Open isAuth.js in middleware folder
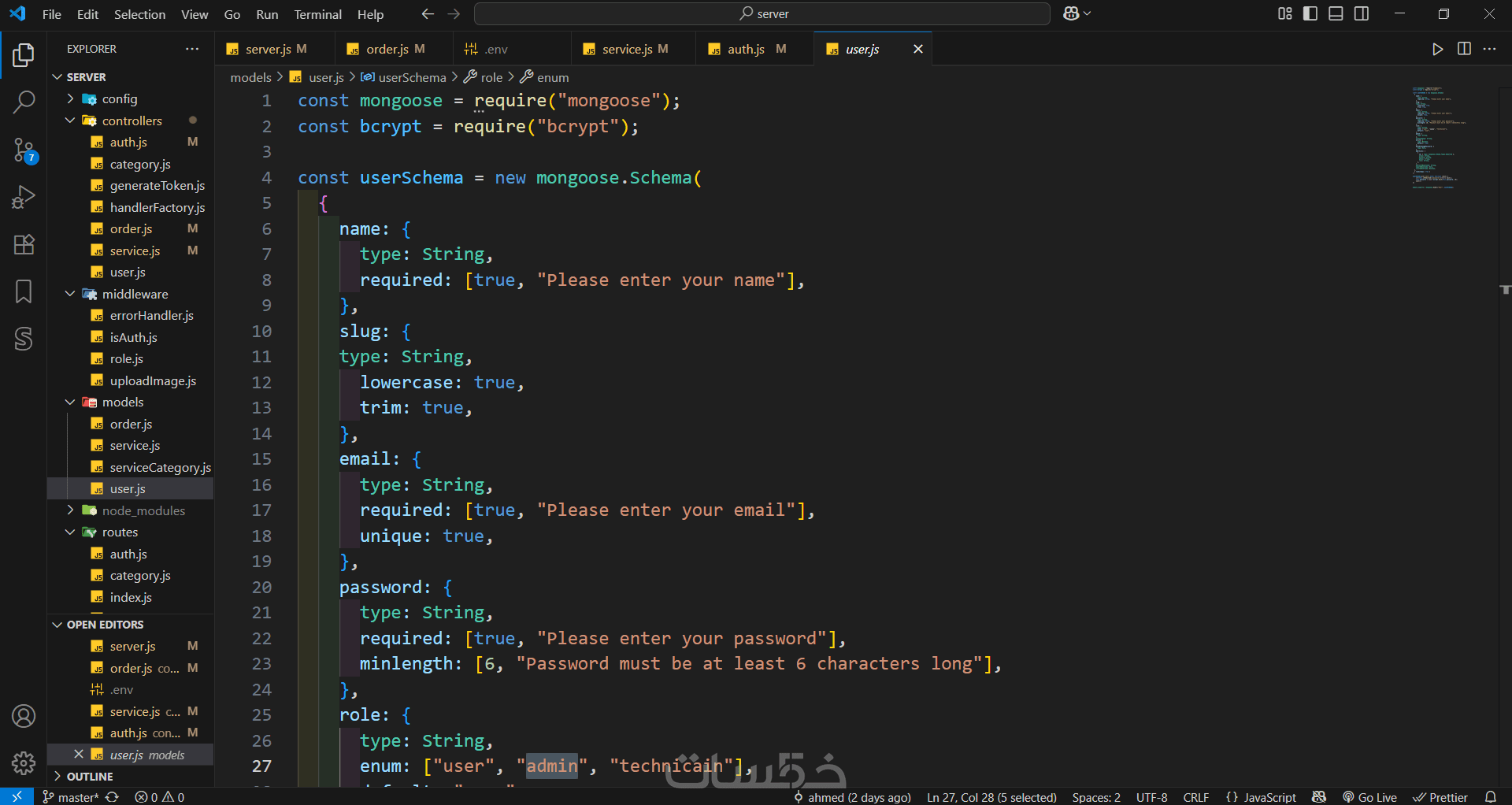 point(133,337)
